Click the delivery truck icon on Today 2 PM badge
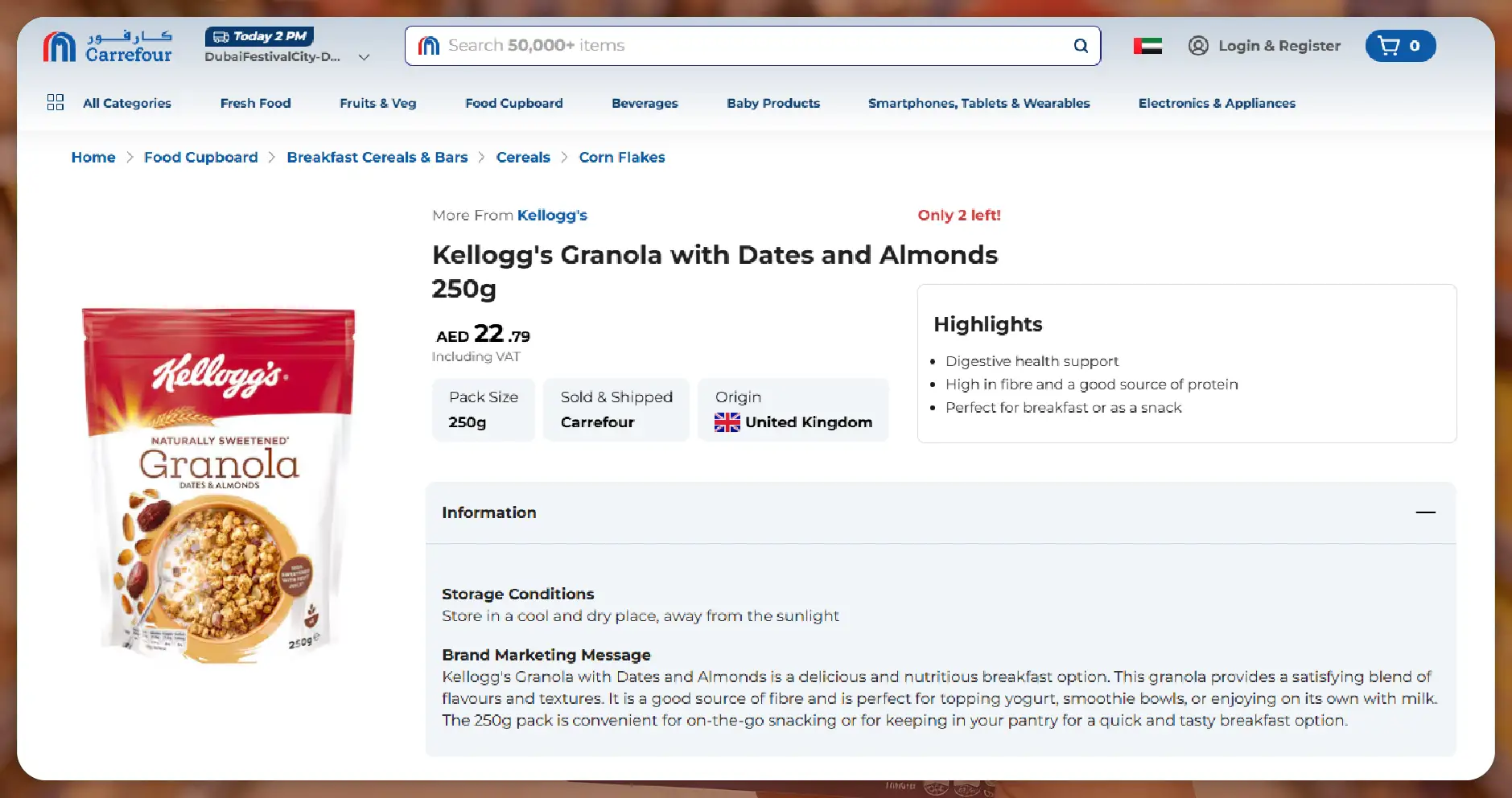 [x=221, y=35]
